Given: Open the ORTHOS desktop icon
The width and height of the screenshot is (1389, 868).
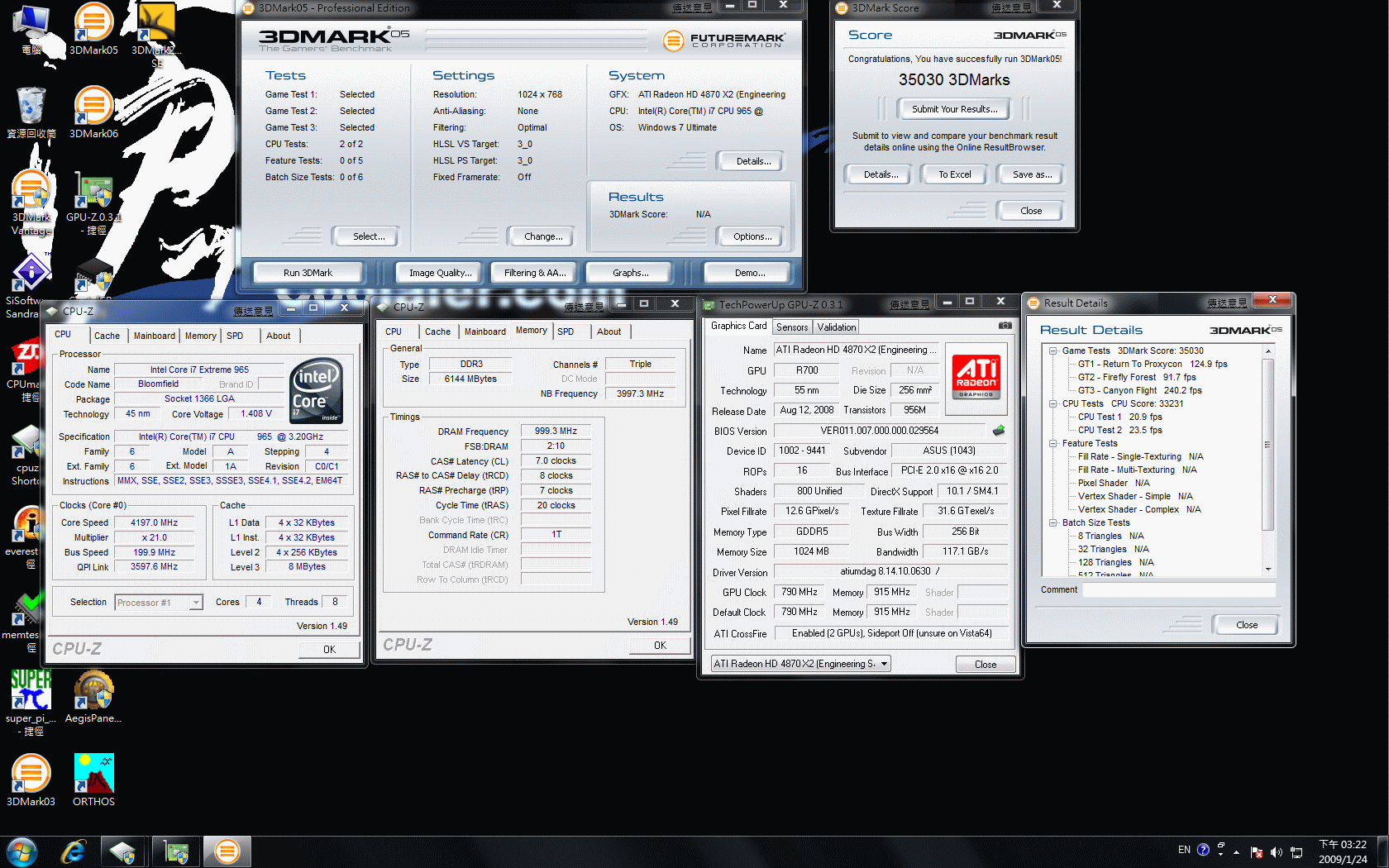Looking at the screenshot, I should coord(93,780).
